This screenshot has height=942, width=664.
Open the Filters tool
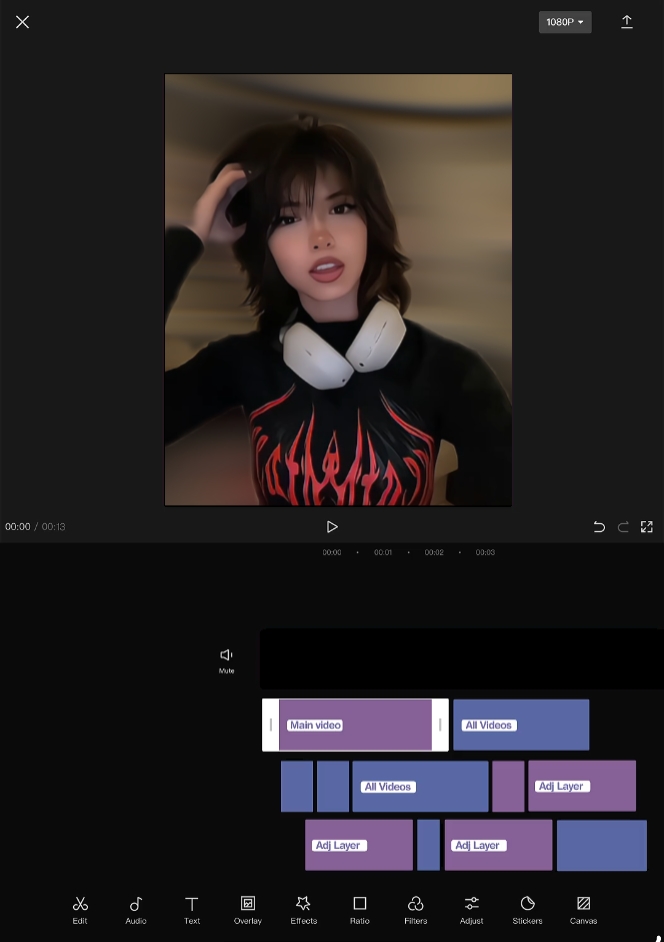point(416,908)
